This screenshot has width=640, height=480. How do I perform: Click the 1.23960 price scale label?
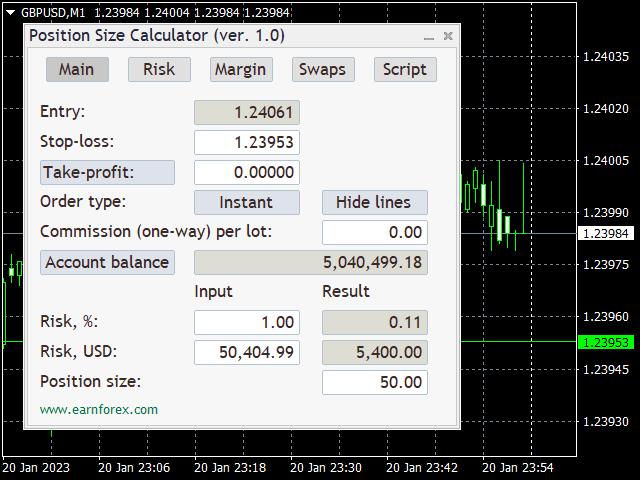point(606,317)
